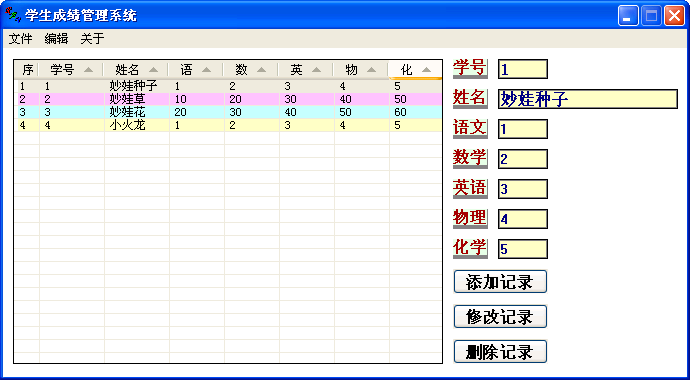This screenshot has height=380, width=690.
Task: Click the 删除记录 button
Action: pos(500,352)
